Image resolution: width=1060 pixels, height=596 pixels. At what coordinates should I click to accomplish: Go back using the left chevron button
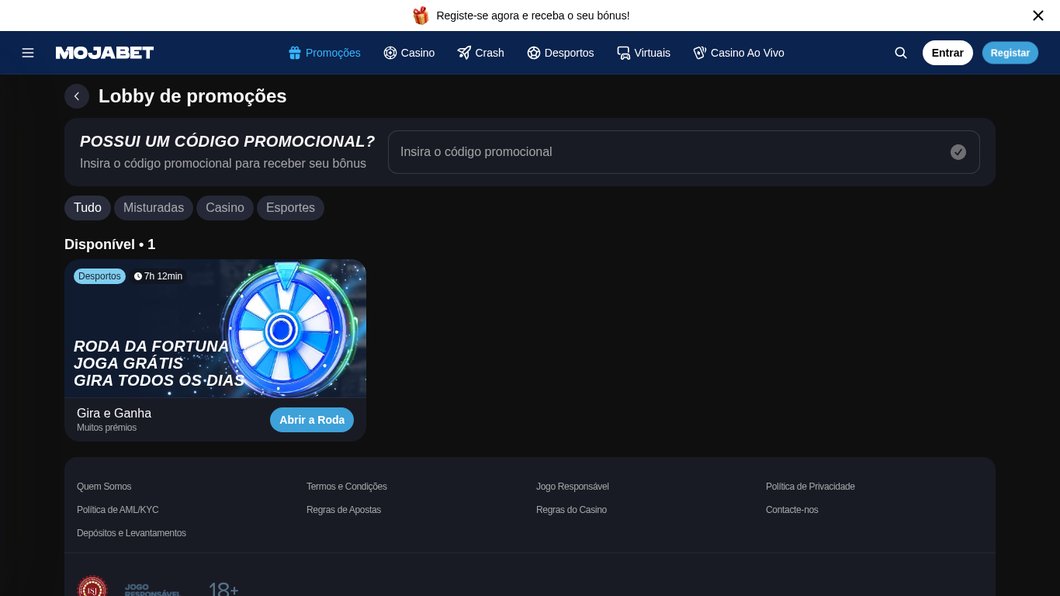click(x=77, y=96)
